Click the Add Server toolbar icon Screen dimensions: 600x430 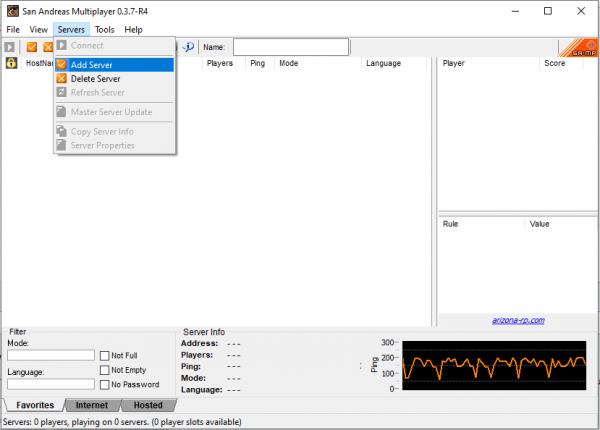click(32, 47)
